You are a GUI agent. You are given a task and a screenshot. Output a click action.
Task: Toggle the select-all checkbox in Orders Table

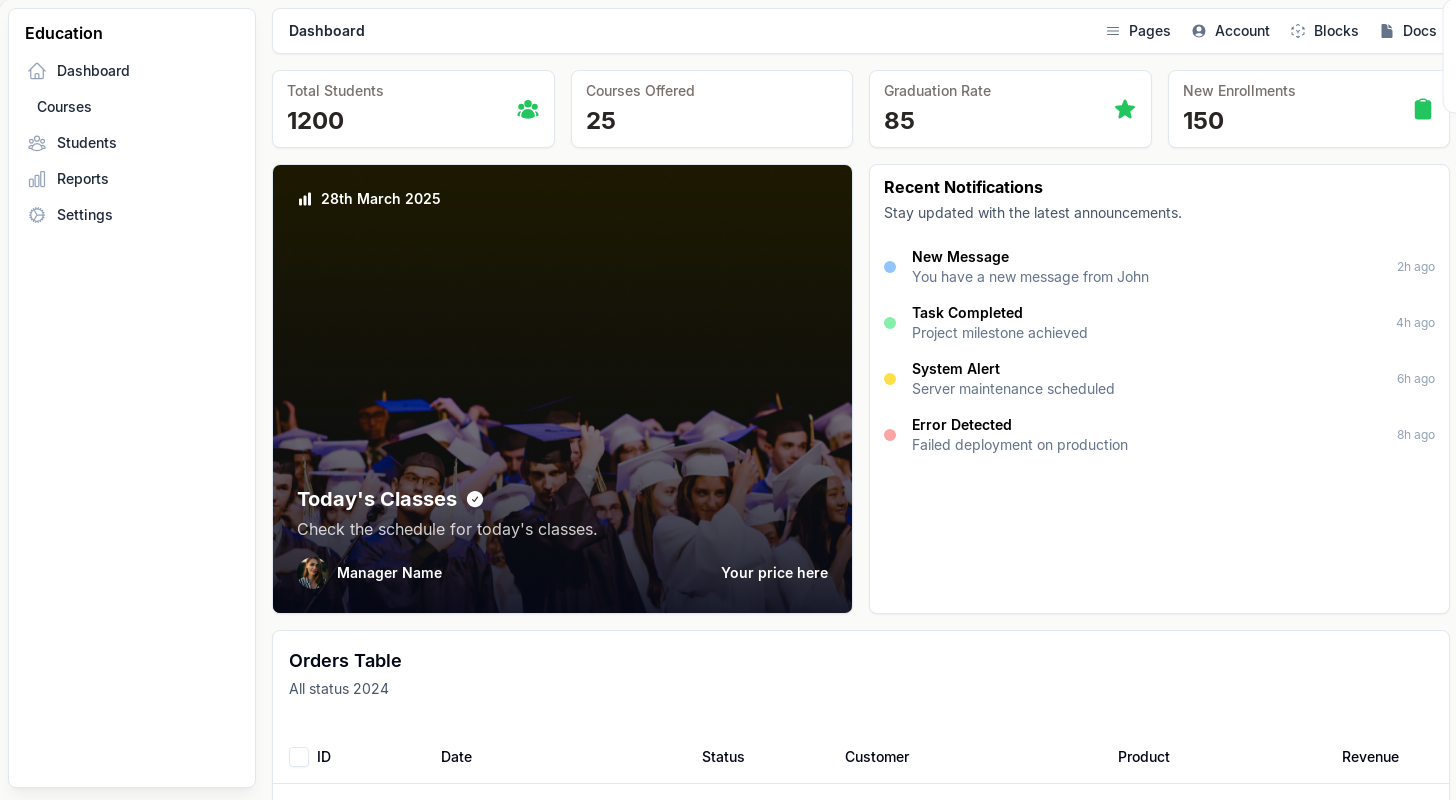299,757
